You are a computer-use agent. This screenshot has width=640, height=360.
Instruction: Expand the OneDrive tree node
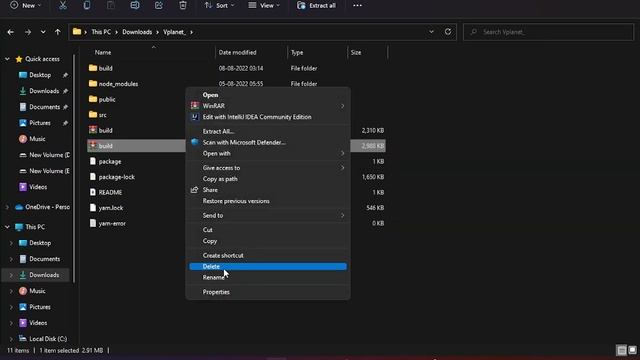click(x=7, y=207)
